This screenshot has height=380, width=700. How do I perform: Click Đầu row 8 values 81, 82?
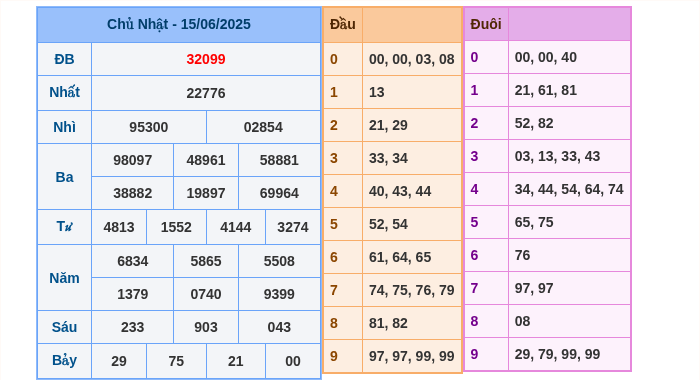point(388,324)
